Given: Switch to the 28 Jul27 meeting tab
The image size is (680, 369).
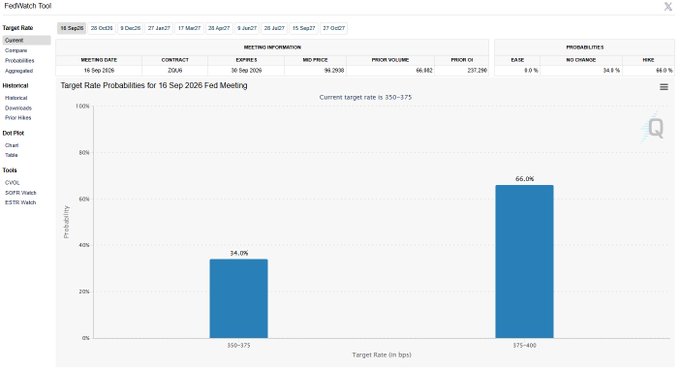Looking at the screenshot, I should pyautogui.click(x=275, y=28).
